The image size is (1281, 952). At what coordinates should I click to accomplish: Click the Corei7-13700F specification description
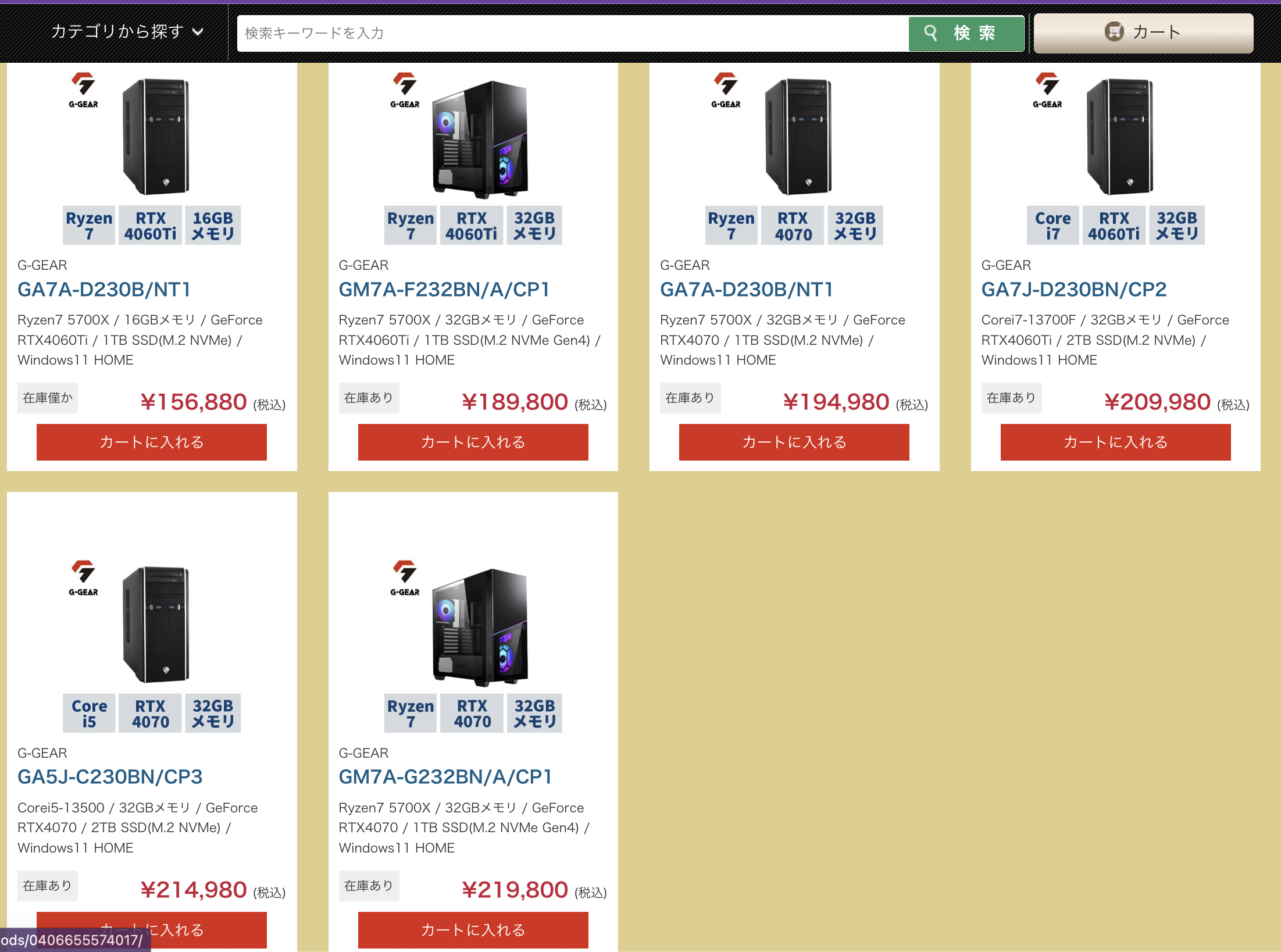pos(1105,340)
